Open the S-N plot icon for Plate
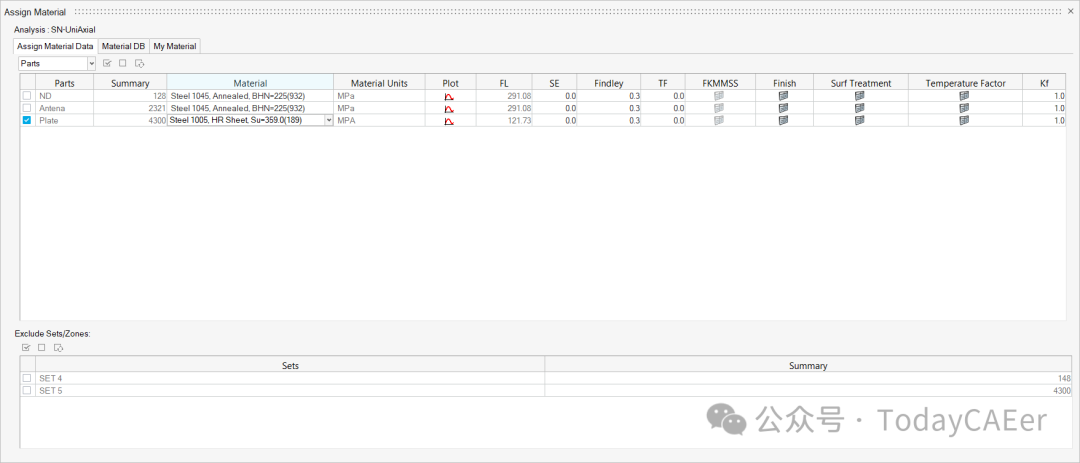1080x463 pixels. (x=449, y=121)
